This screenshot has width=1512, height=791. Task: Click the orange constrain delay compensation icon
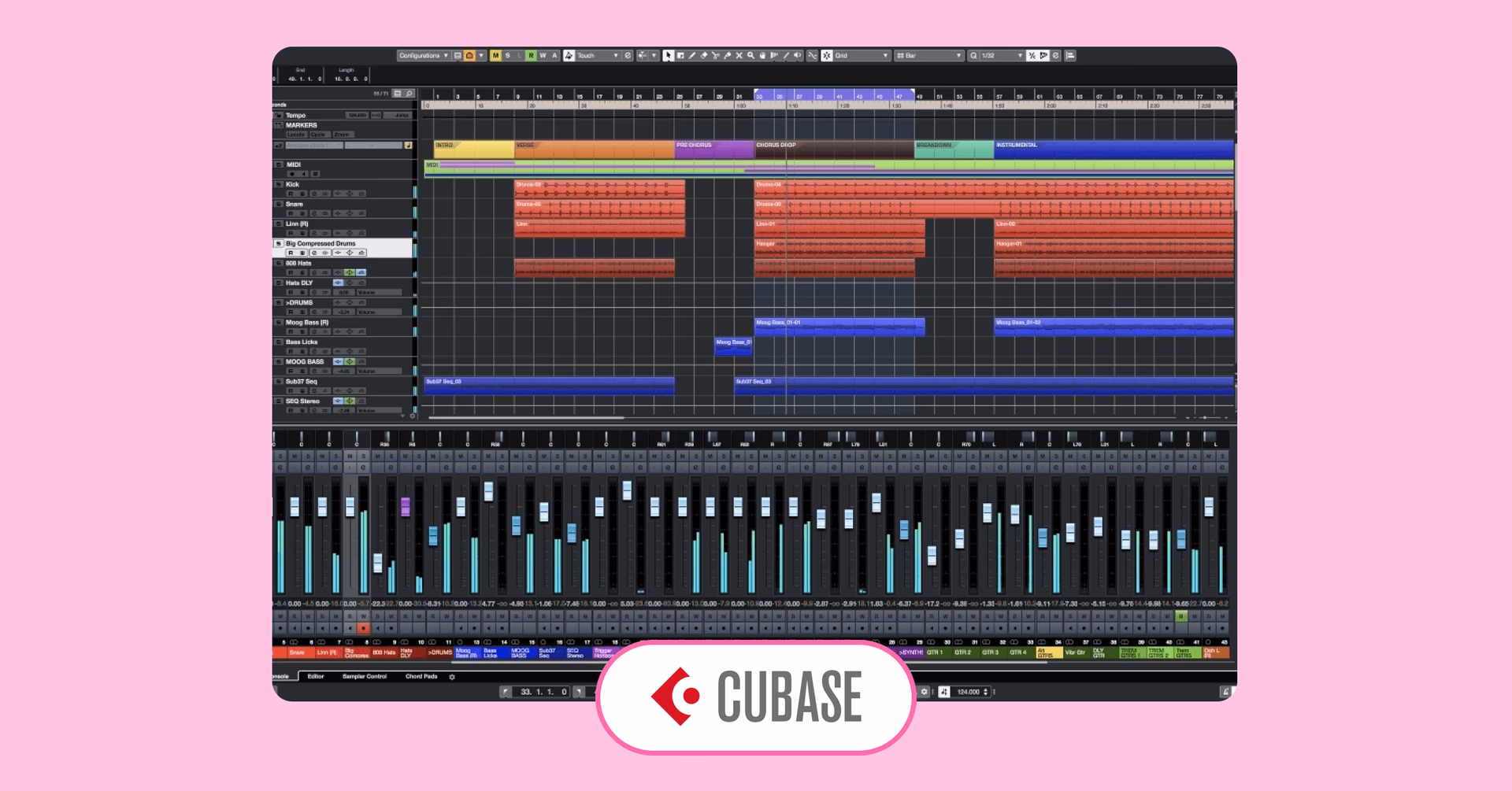[469, 55]
